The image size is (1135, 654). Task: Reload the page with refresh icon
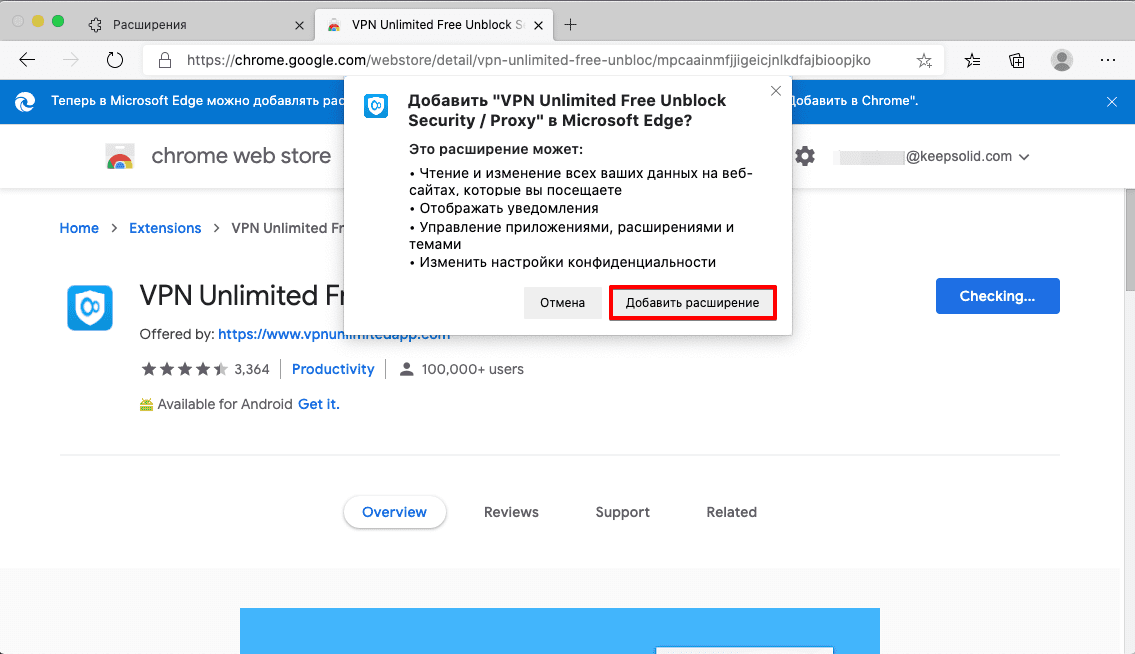point(114,60)
